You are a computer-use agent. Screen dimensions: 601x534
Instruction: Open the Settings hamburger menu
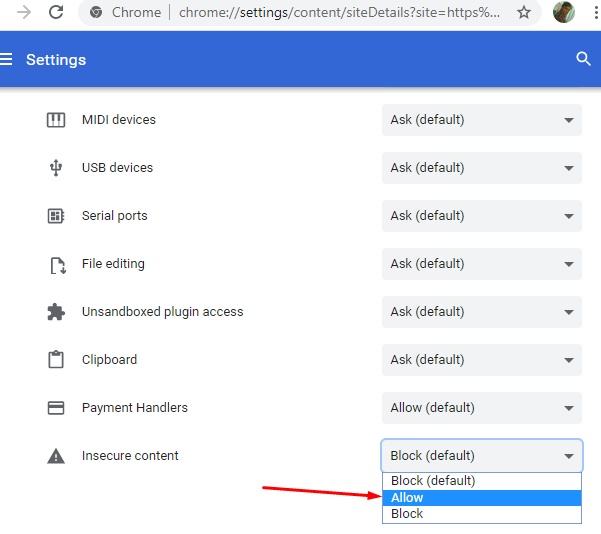point(6,59)
